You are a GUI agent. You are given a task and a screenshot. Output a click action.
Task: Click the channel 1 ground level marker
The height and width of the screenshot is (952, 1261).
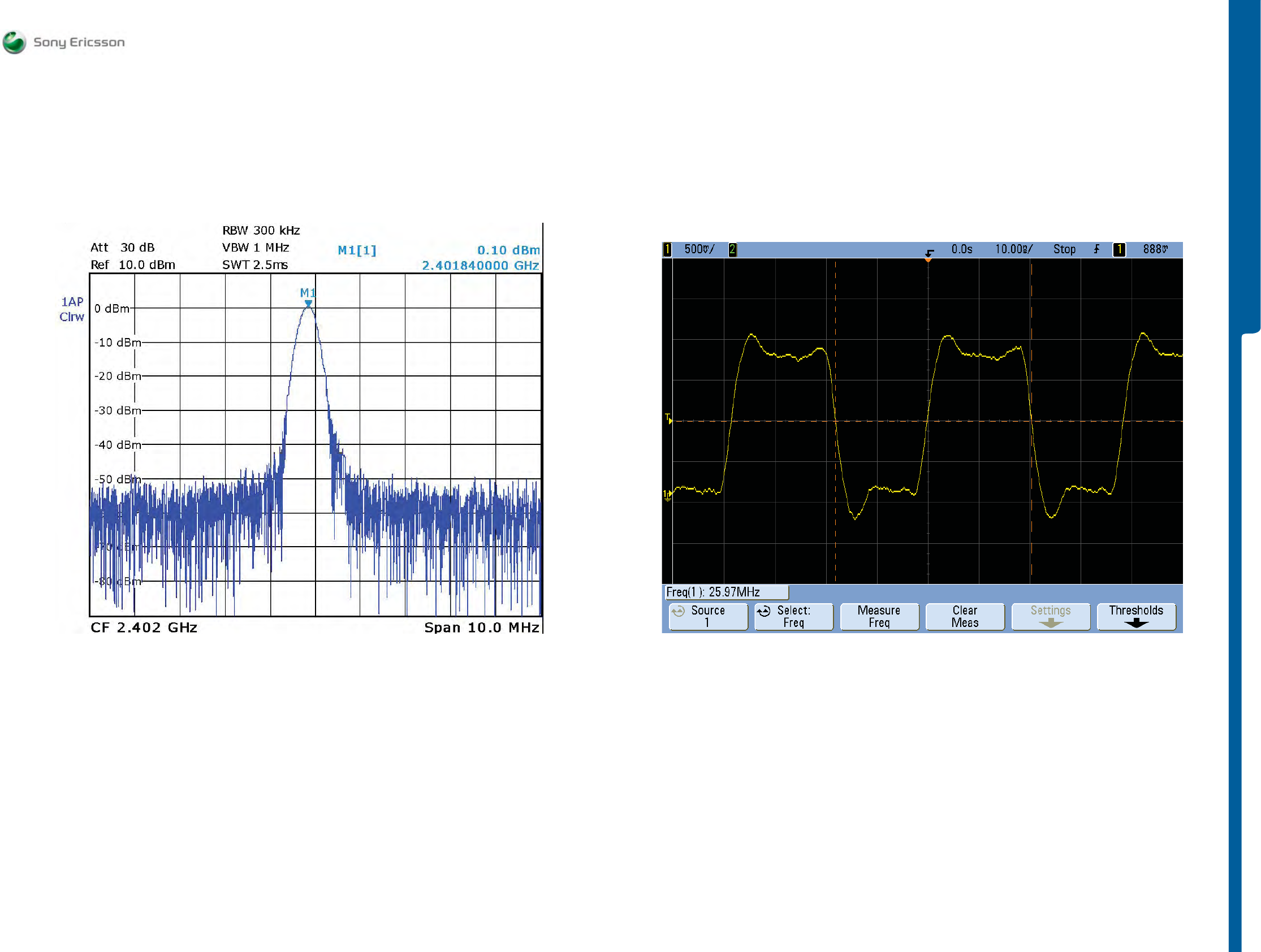click(x=667, y=495)
